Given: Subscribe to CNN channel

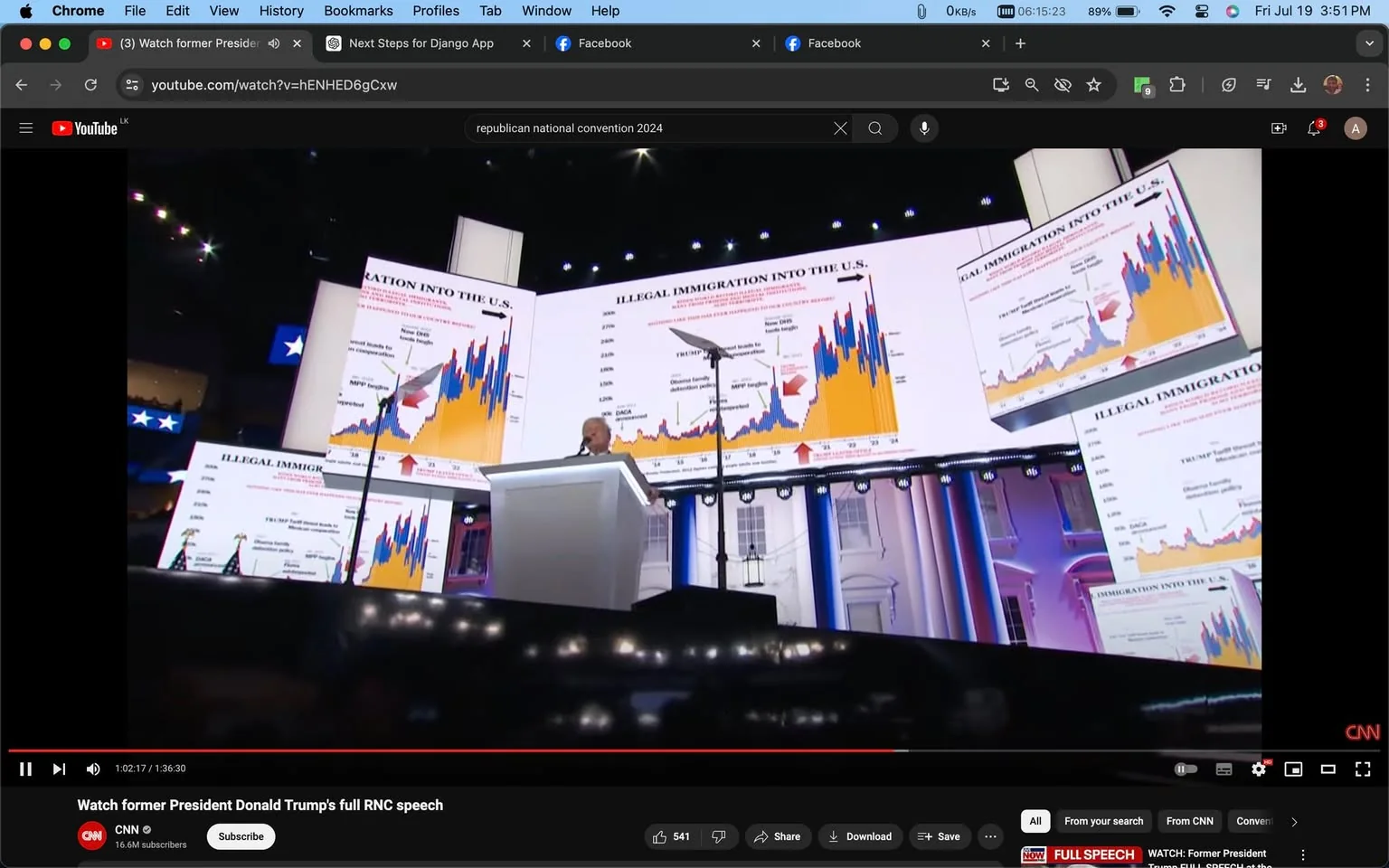Looking at the screenshot, I should click(241, 836).
